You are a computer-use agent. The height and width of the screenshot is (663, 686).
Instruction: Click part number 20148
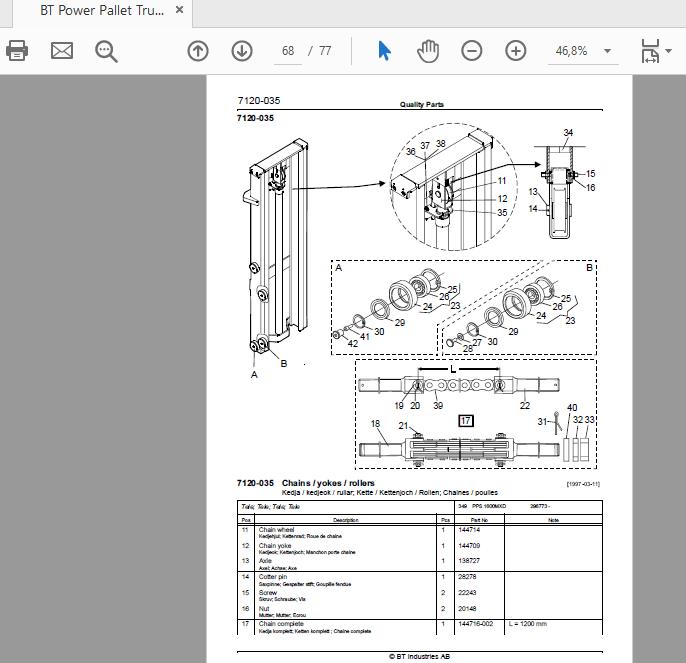click(467, 609)
